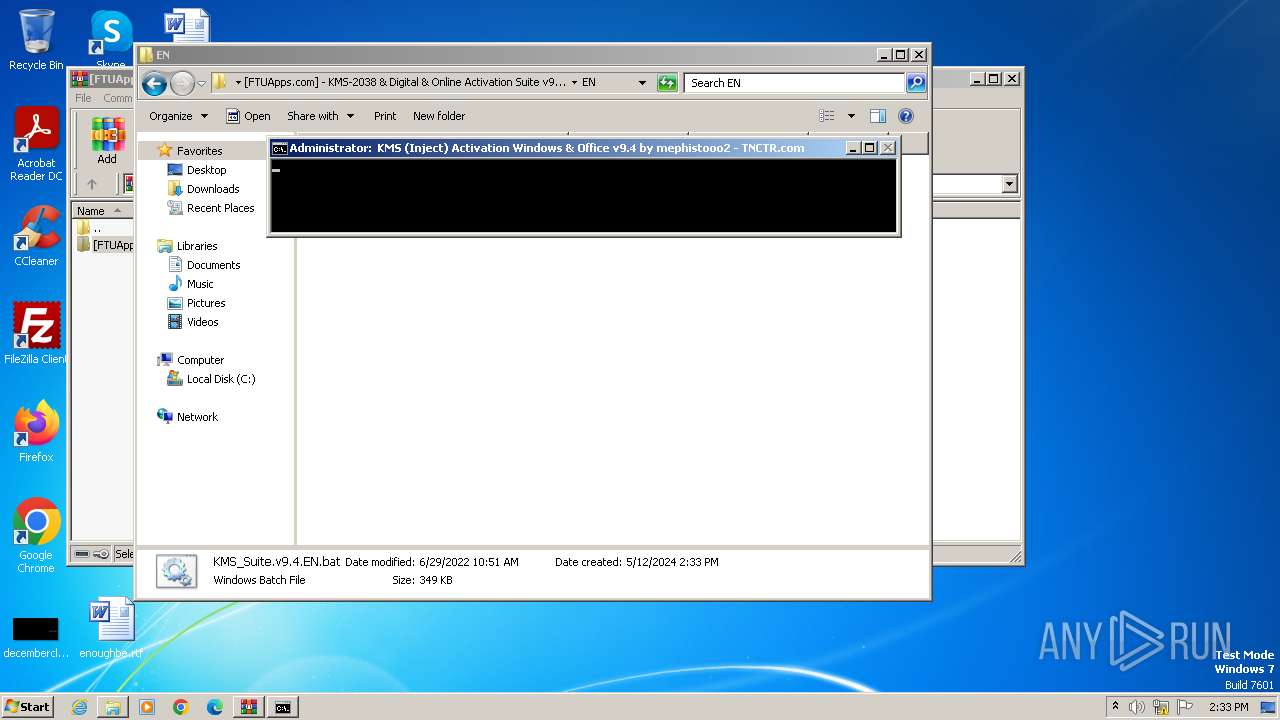The image size is (1280, 720).
Task: Open Internet Explorer from taskbar
Action: coord(79,707)
